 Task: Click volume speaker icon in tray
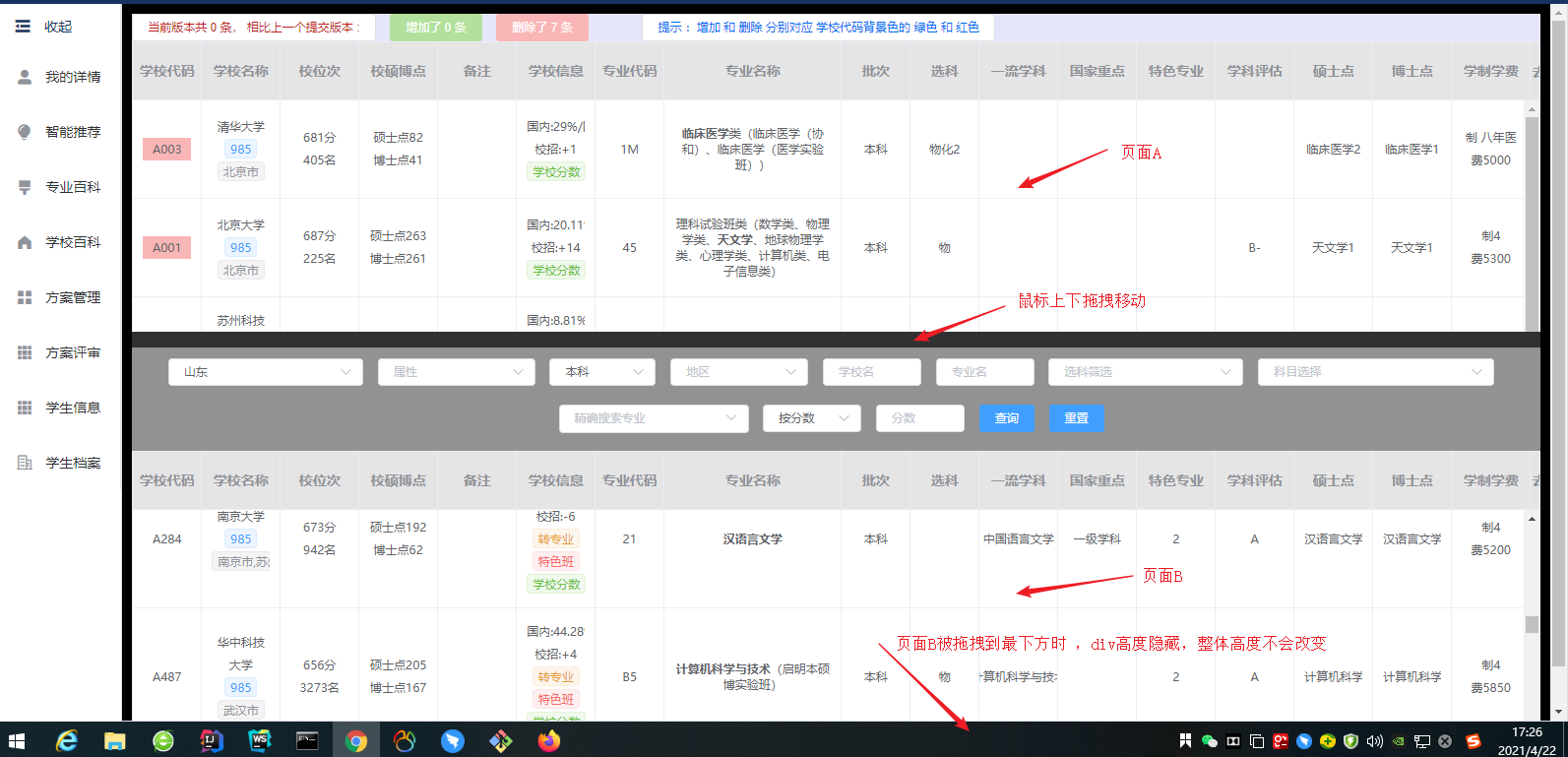click(x=1375, y=741)
